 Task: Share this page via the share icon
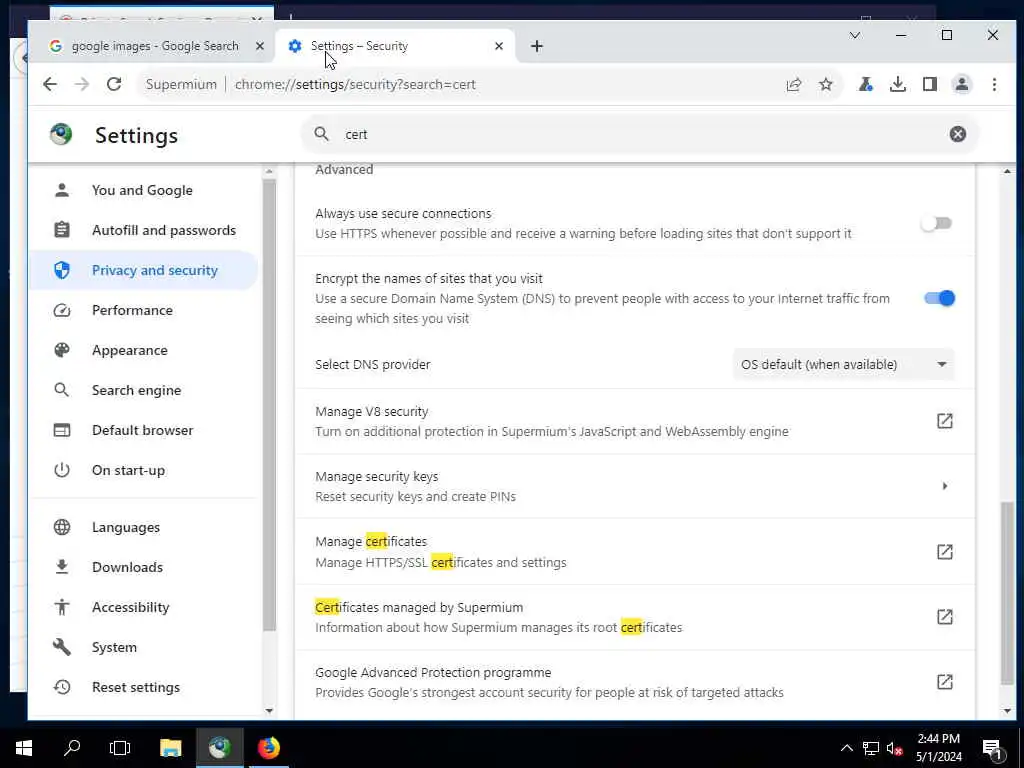(793, 84)
